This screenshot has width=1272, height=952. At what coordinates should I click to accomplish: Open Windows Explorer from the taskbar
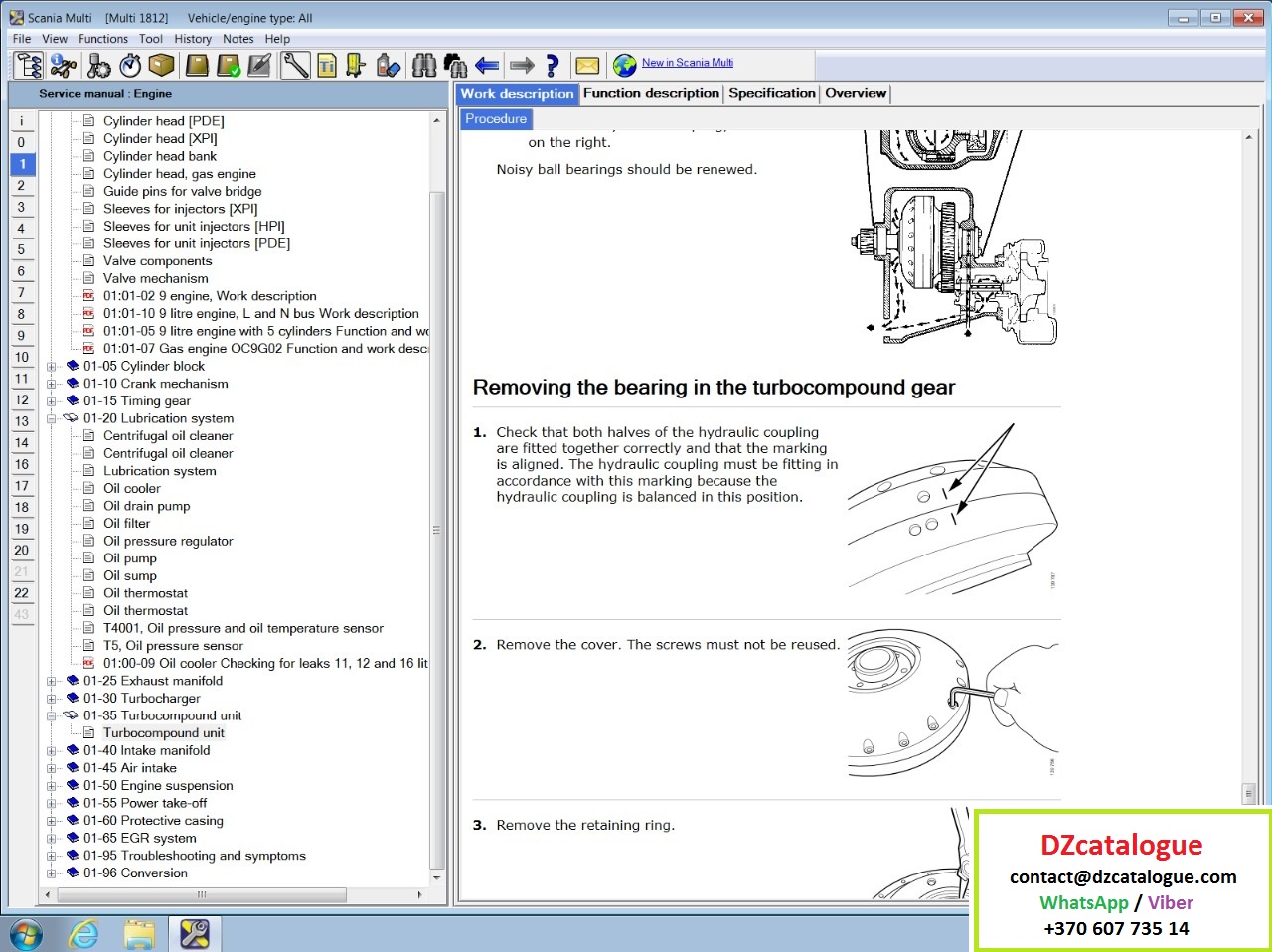coord(140,934)
